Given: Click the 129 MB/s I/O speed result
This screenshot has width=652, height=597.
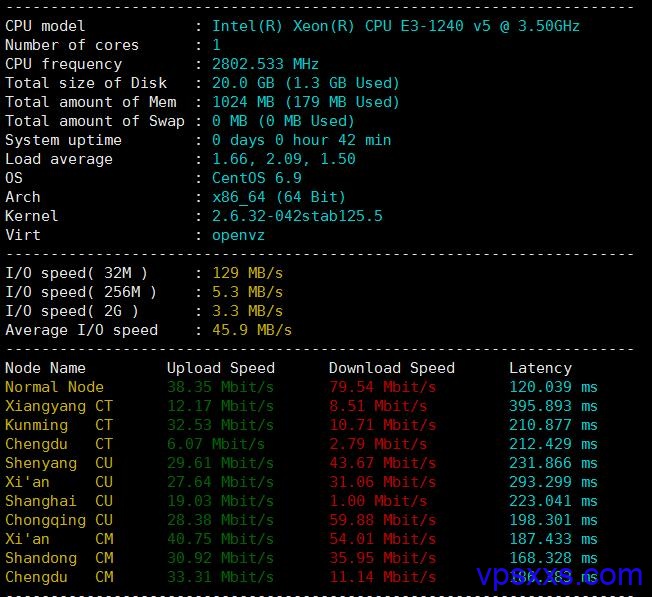Looking at the screenshot, I should coord(247,273).
